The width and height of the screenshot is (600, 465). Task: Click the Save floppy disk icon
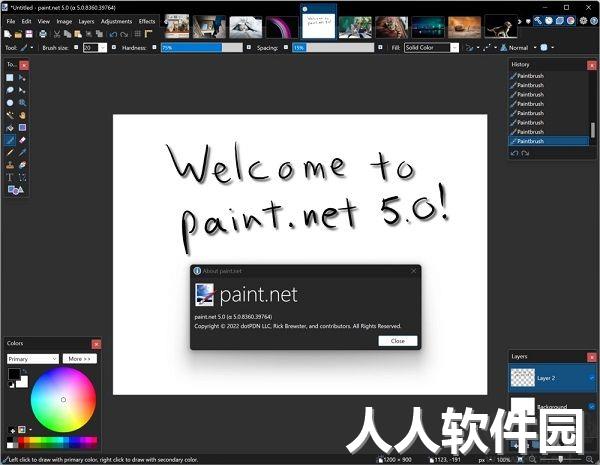(29, 34)
